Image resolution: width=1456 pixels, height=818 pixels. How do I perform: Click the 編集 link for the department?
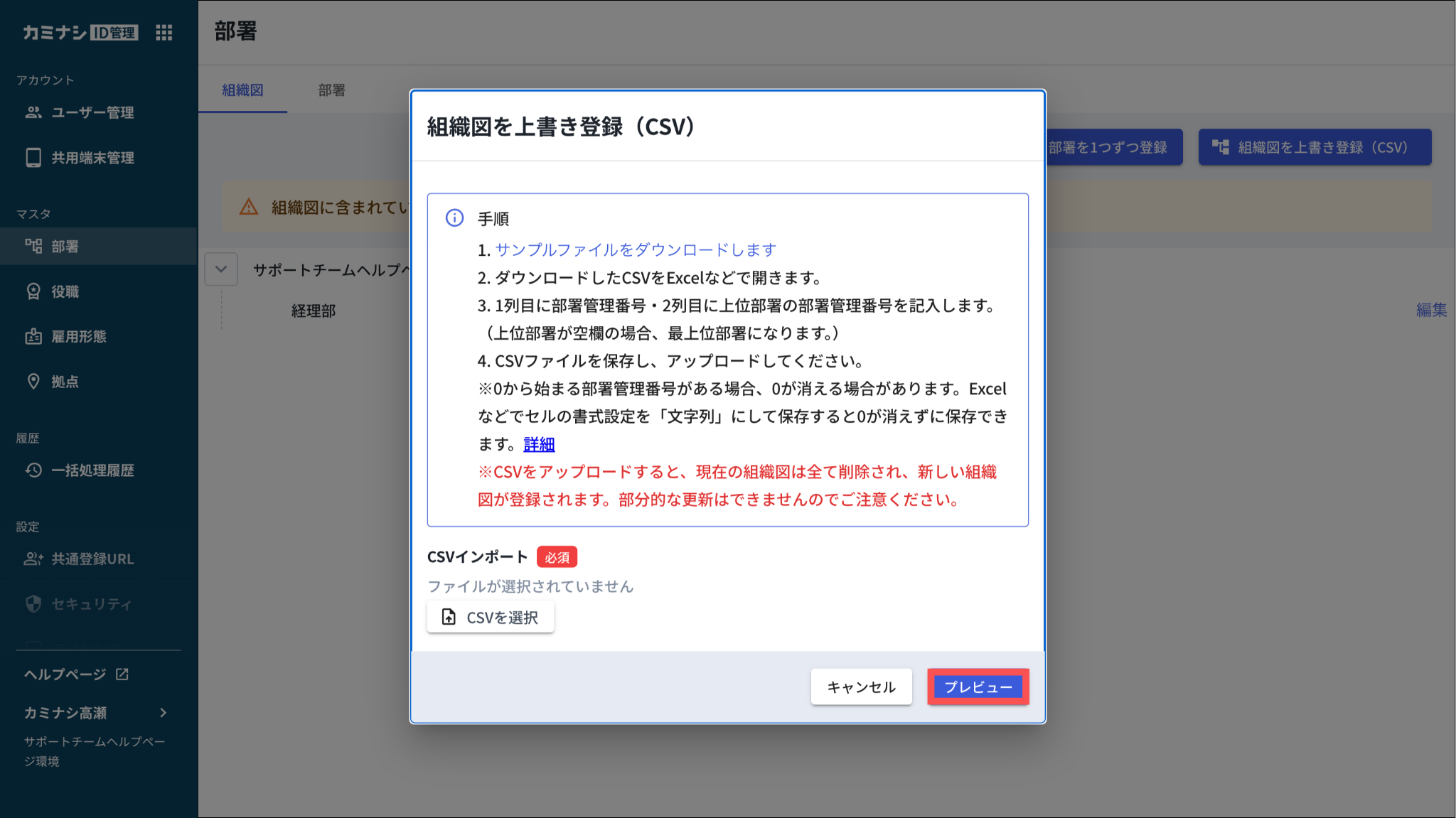pos(1430,310)
